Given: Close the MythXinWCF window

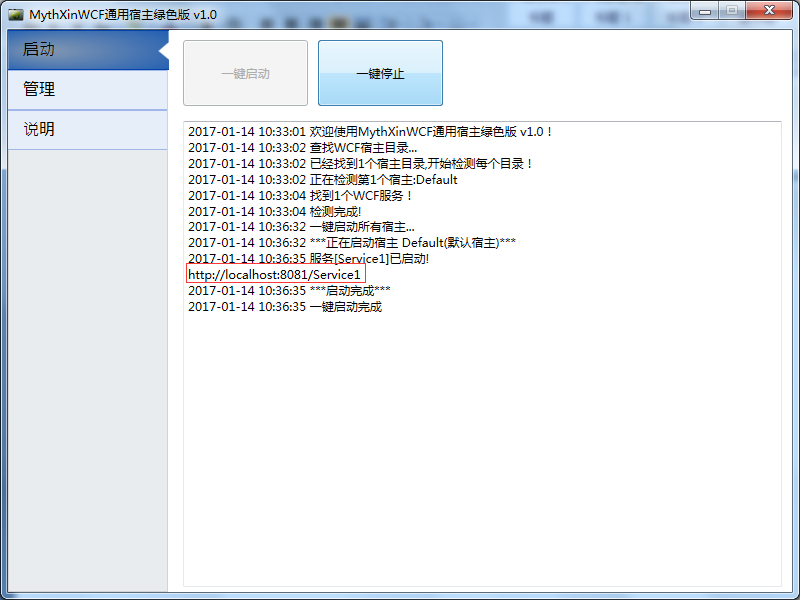Looking at the screenshot, I should (x=769, y=11).
